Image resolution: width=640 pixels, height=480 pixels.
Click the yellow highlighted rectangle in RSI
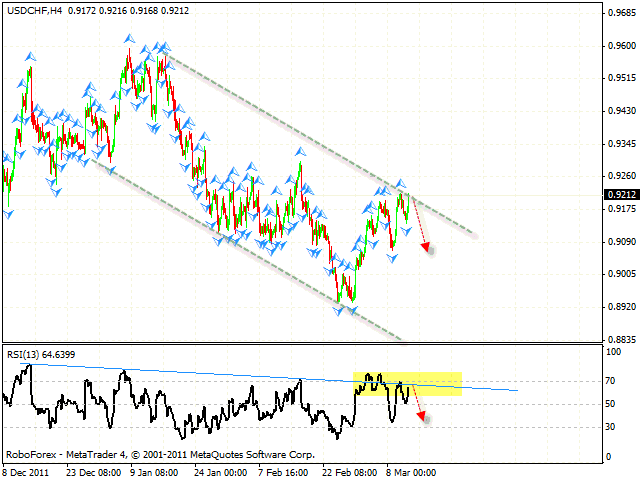click(407, 383)
